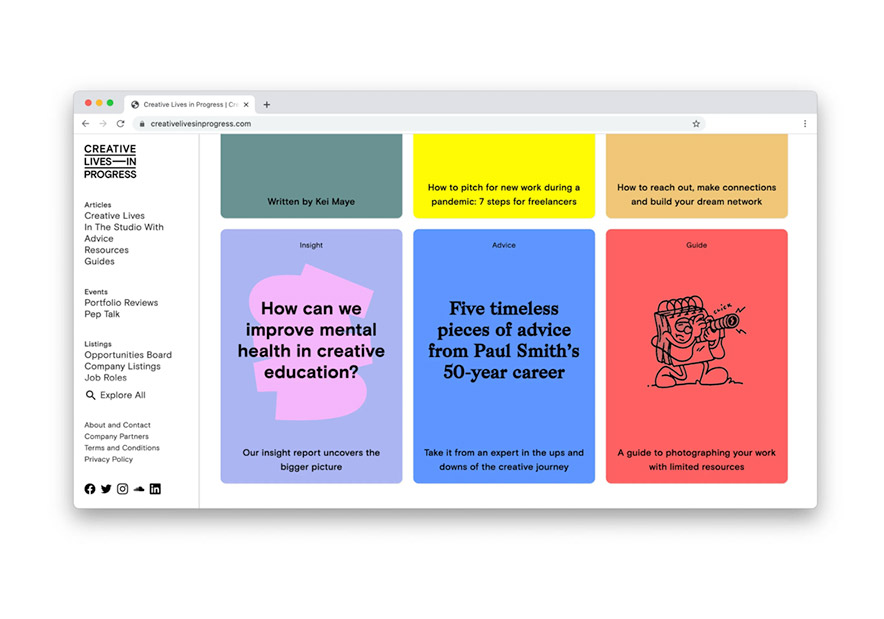The width and height of the screenshot is (884, 619).
Task: View Terms and Conditions
Action: pyautogui.click(x=122, y=448)
